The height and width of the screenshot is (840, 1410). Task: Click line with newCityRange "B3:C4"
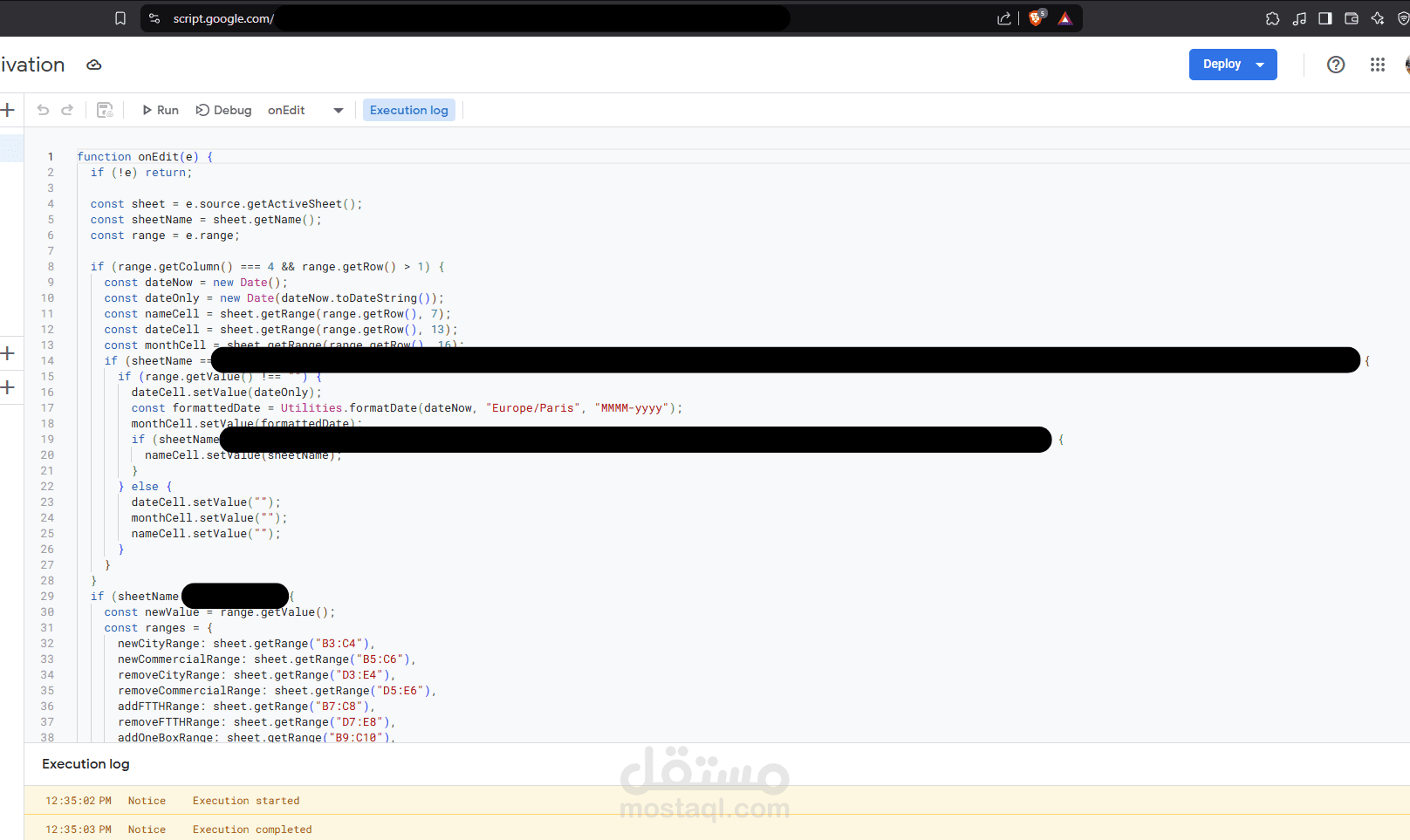coord(246,644)
